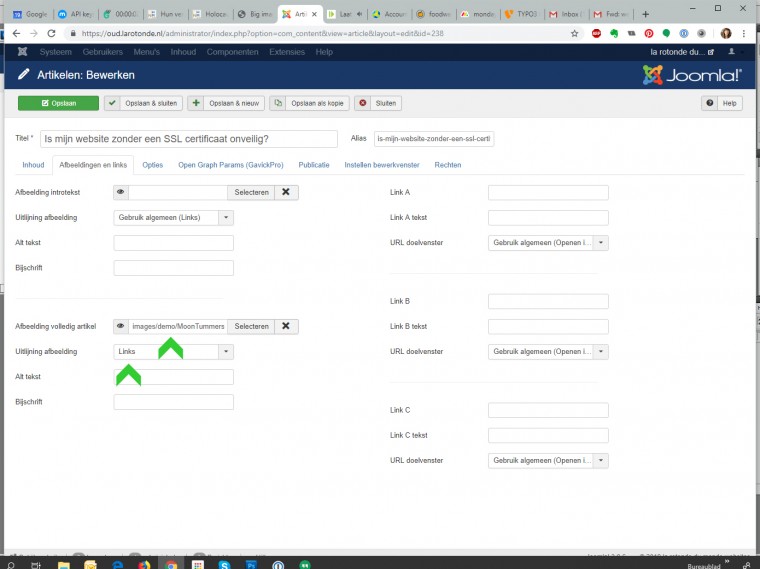Viewport: 760px width, 569px height.
Task: Open Microsoft Edge from the Windows taskbar
Action: [119, 563]
